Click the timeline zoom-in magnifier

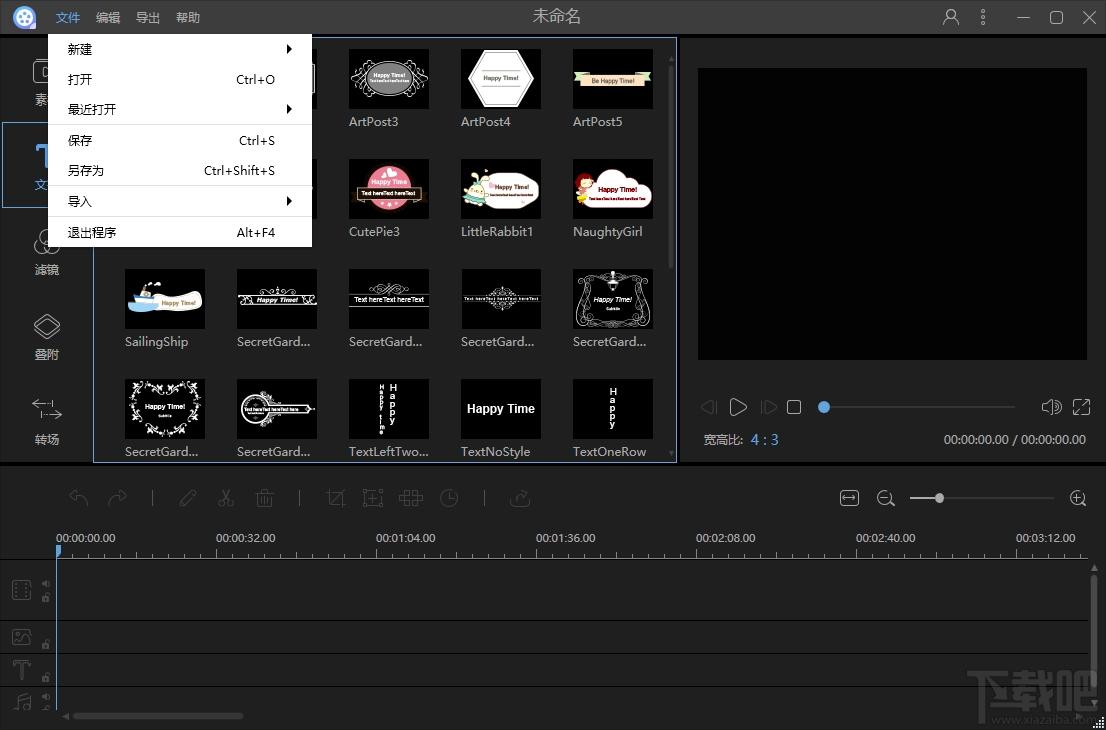pyautogui.click(x=1078, y=499)
